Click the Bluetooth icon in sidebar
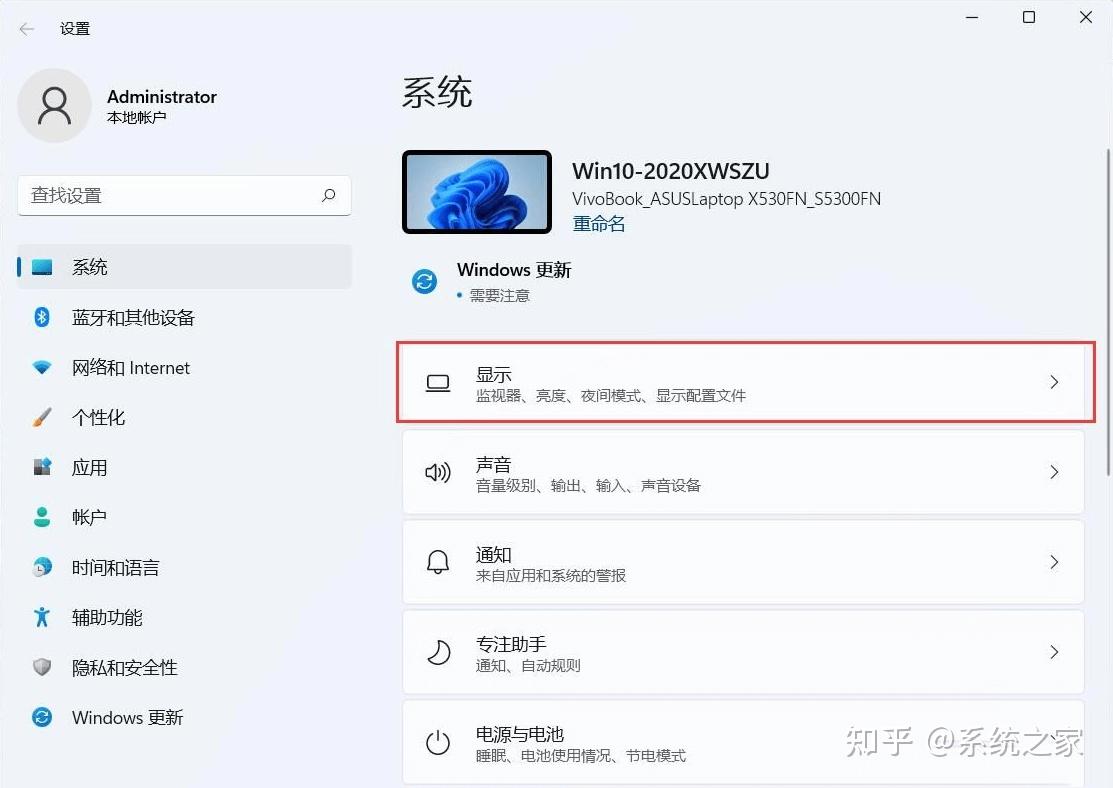Image resolution: width=1113 pixels, height=788 pixels. tap(42, 317)
